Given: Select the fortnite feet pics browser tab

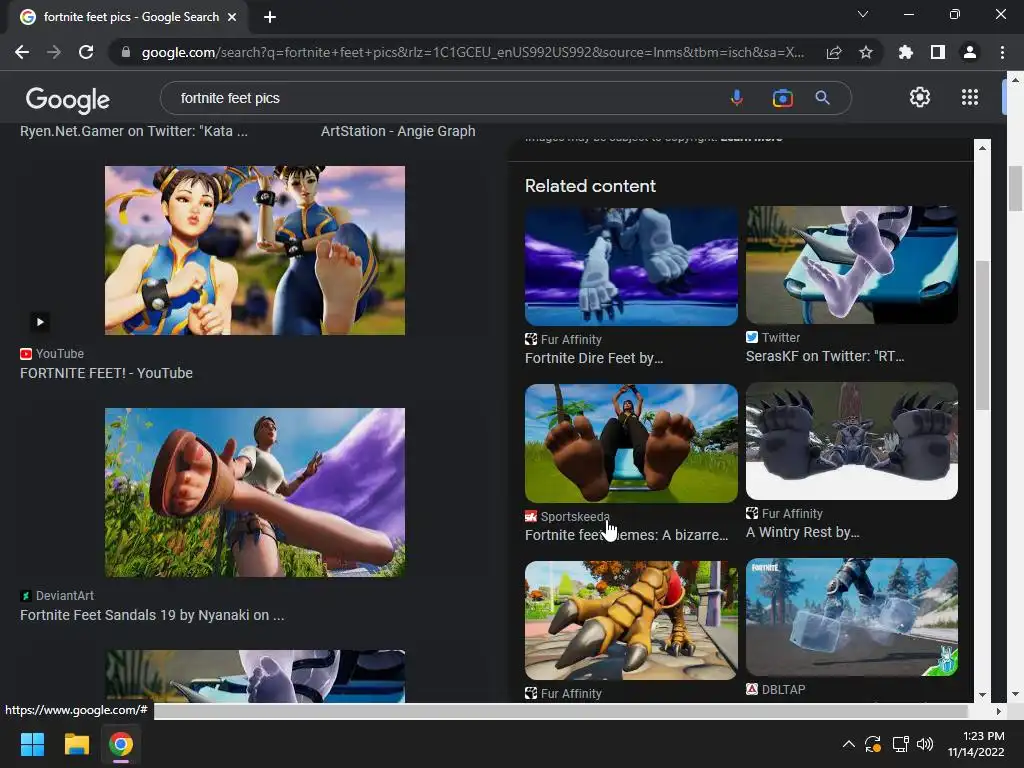Looking at the screenshot, I should 128,17.
